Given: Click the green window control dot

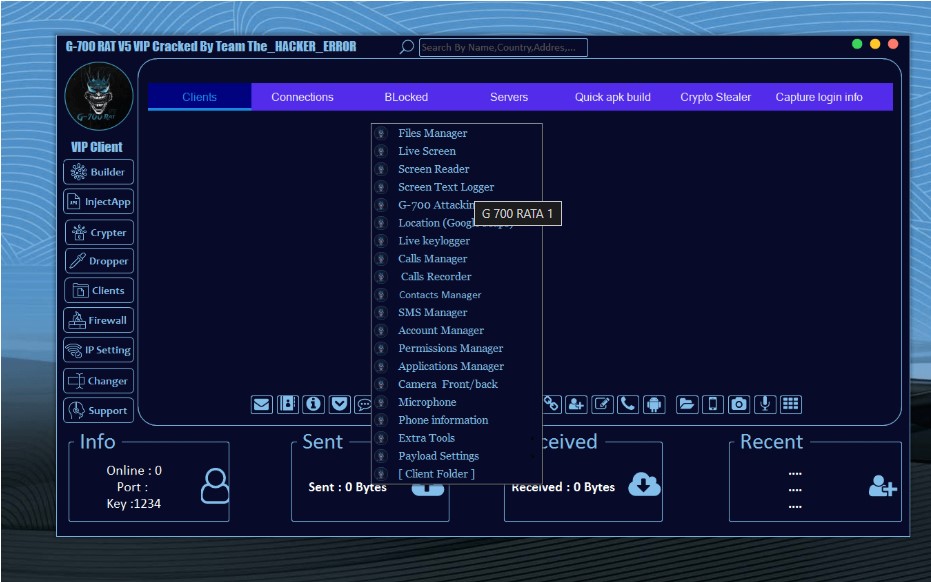Looking at the screenshot, I should pyautogui.click(x=857, y=44).
